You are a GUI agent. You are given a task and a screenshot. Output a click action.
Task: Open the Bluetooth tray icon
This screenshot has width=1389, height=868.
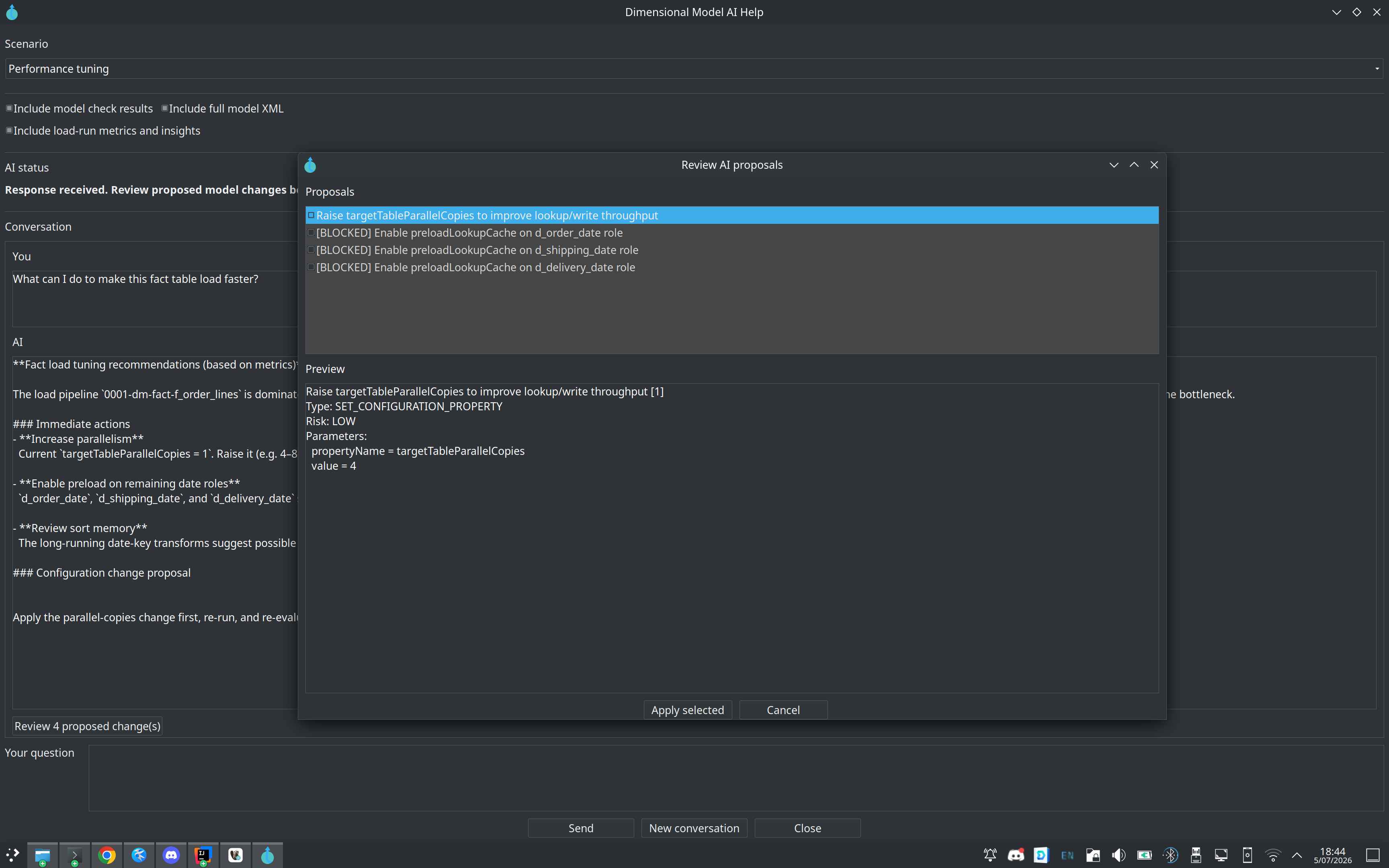click(1170, 856)
